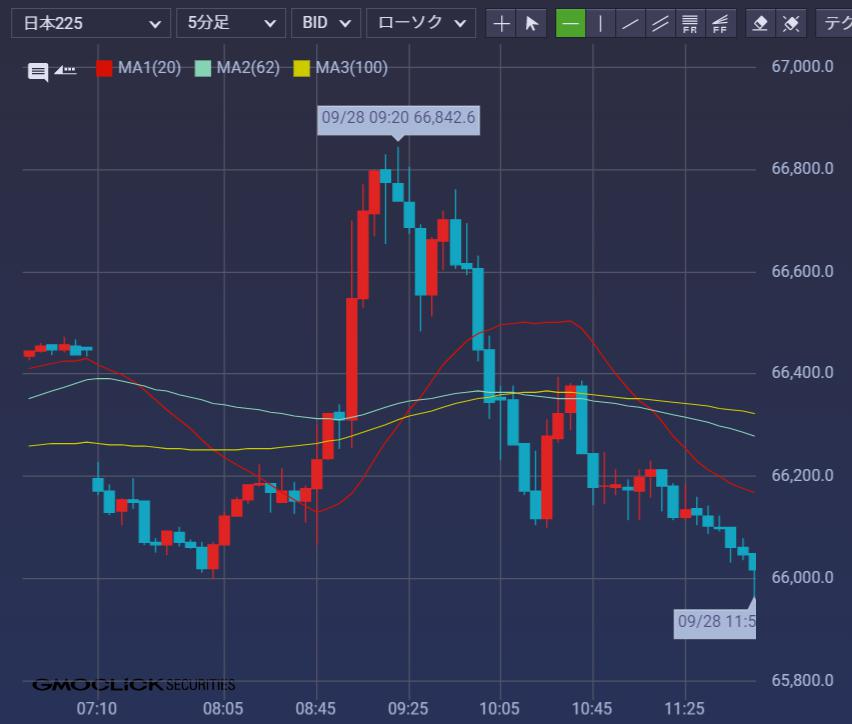Viewport: 852px width, 724px height.
Task: Open the 日本225 symbol dropdown
Action: click(x=91, y=23)
